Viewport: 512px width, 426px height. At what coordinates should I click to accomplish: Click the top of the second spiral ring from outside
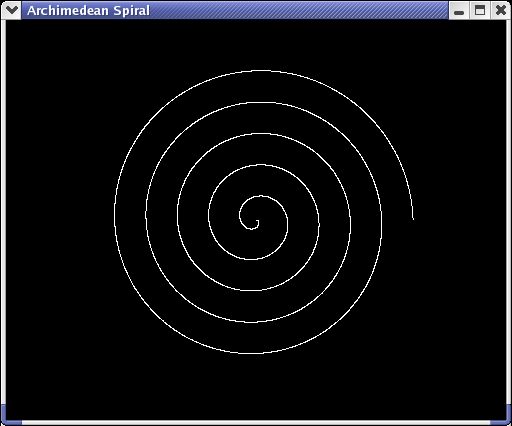click(x=262, y=102)
